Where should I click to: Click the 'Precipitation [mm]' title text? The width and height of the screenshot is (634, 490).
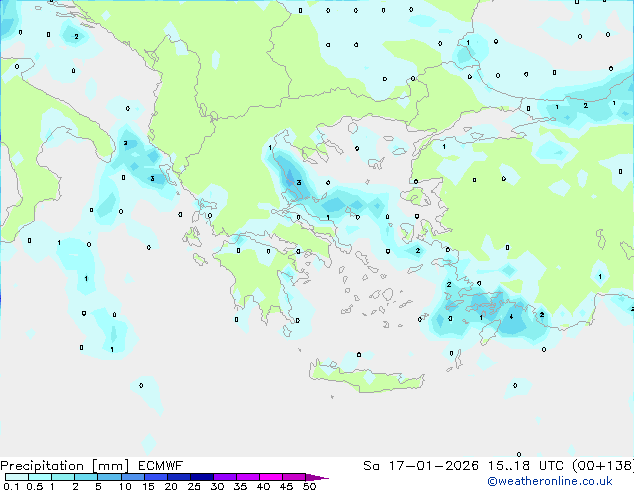[x=65, y=466]
